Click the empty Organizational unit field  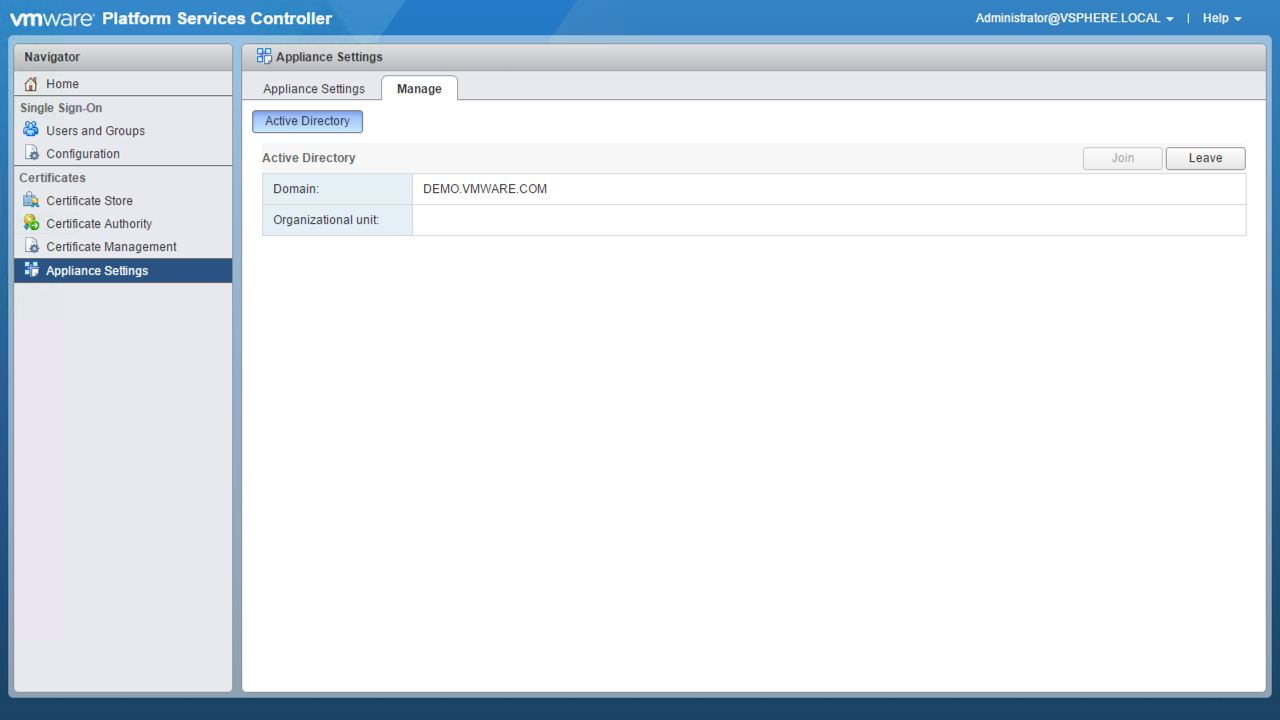click(828, 220)
